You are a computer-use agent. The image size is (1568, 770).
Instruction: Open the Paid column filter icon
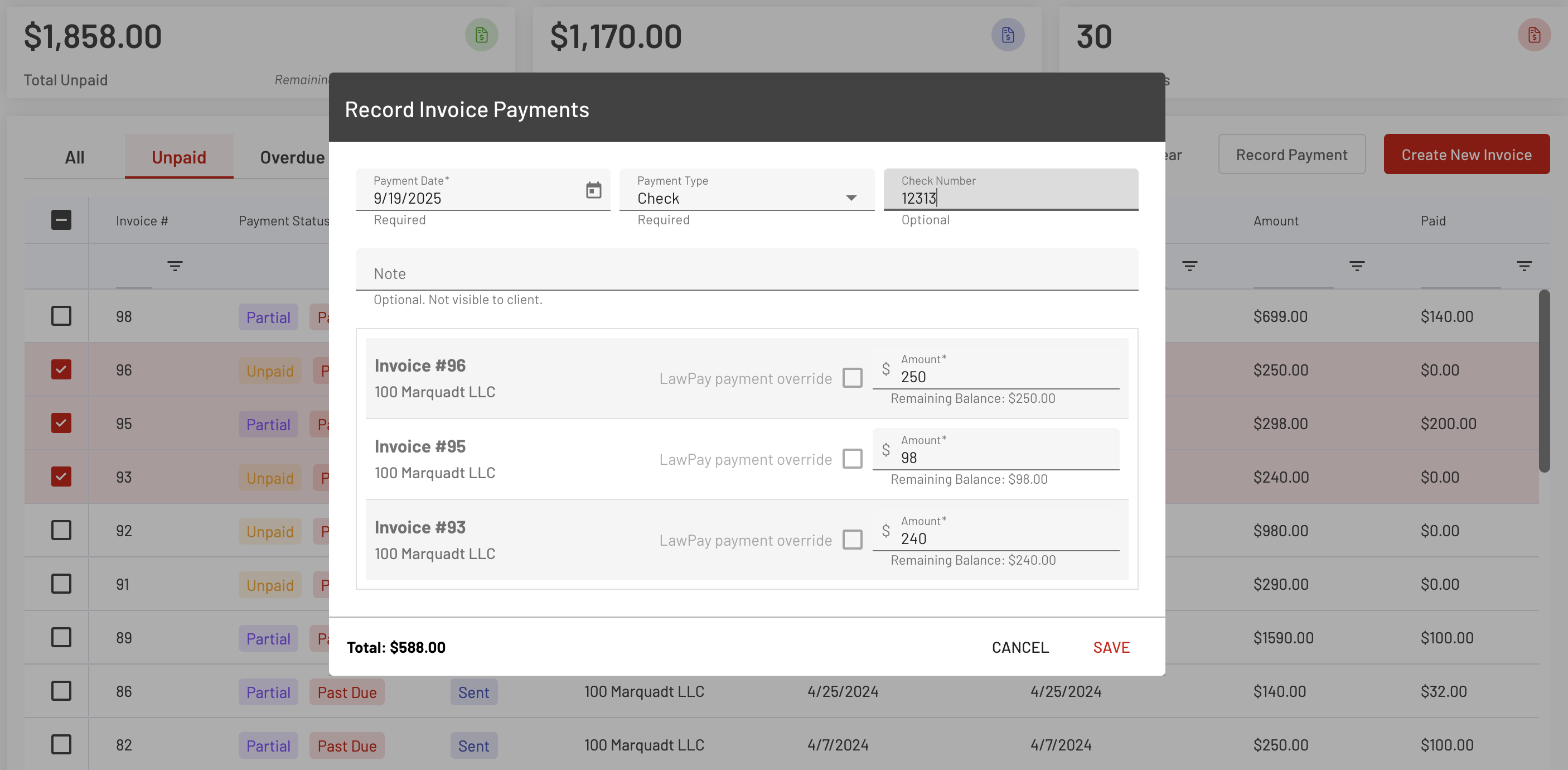point(1523,266)
